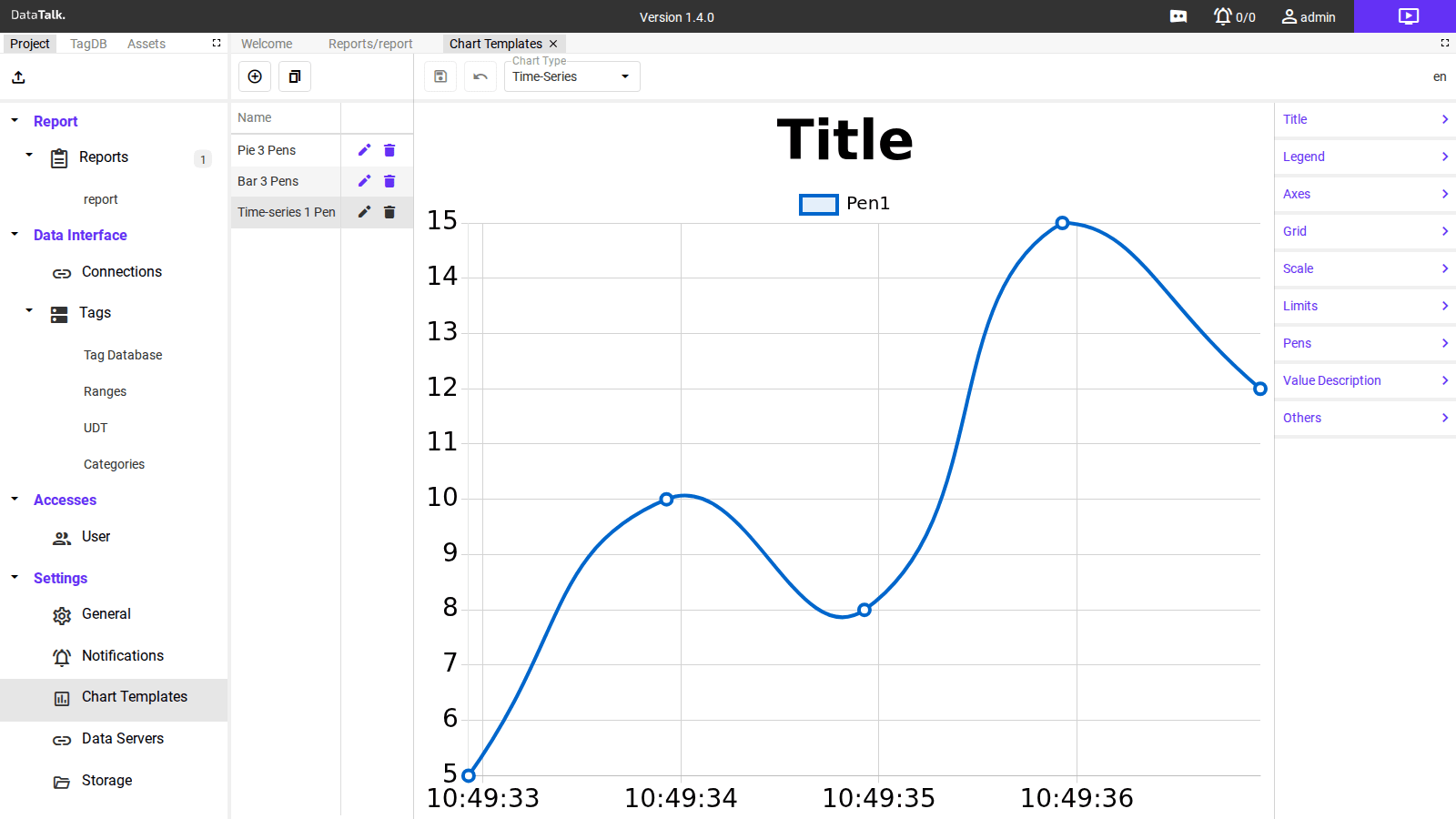Screen dimensions: 1456x819
Task: Expand the Legend properties section
Action: point(1365,157)
